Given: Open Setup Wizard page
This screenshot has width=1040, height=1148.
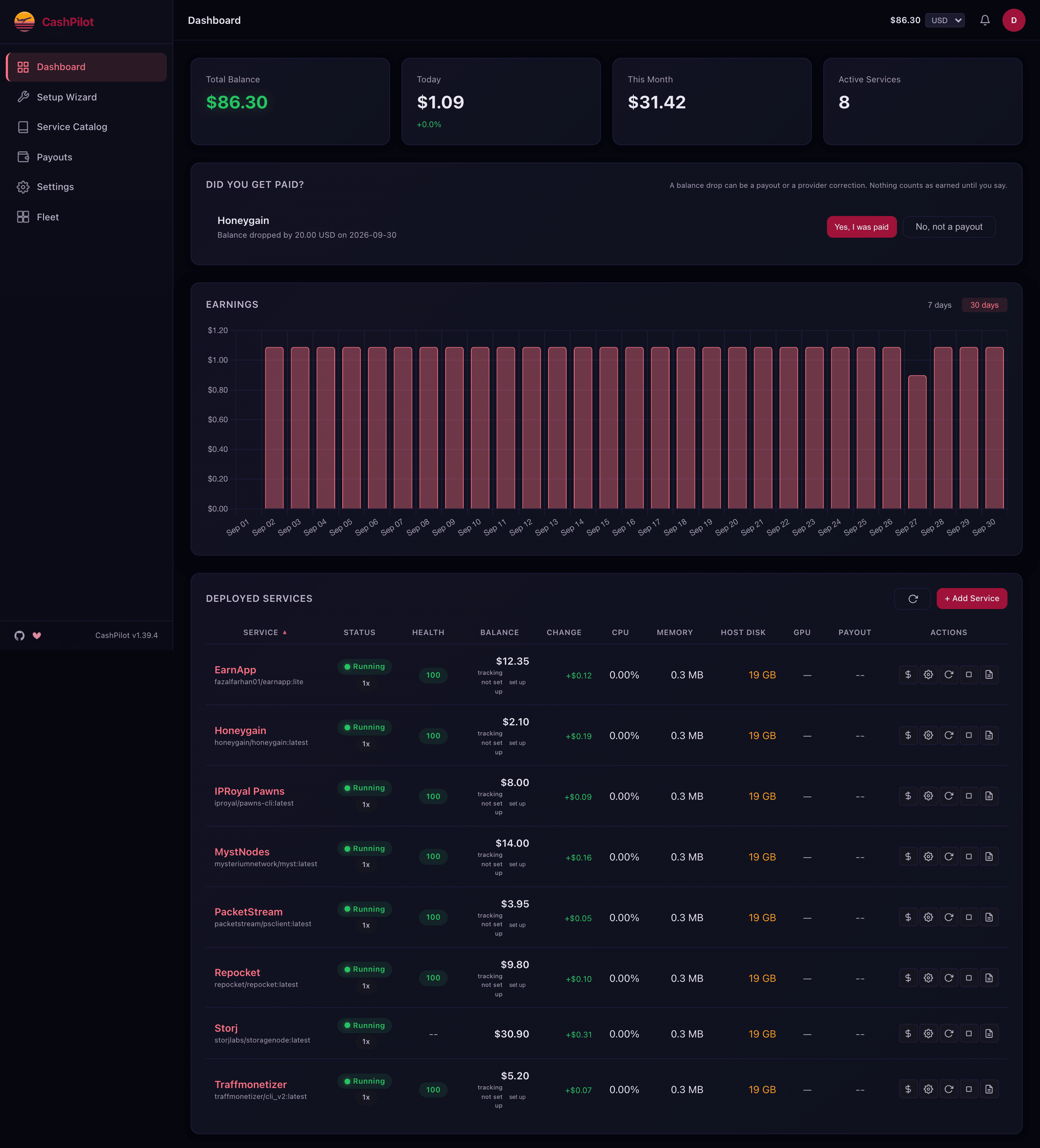Looking at the screenshot, I should click(87, 98).
